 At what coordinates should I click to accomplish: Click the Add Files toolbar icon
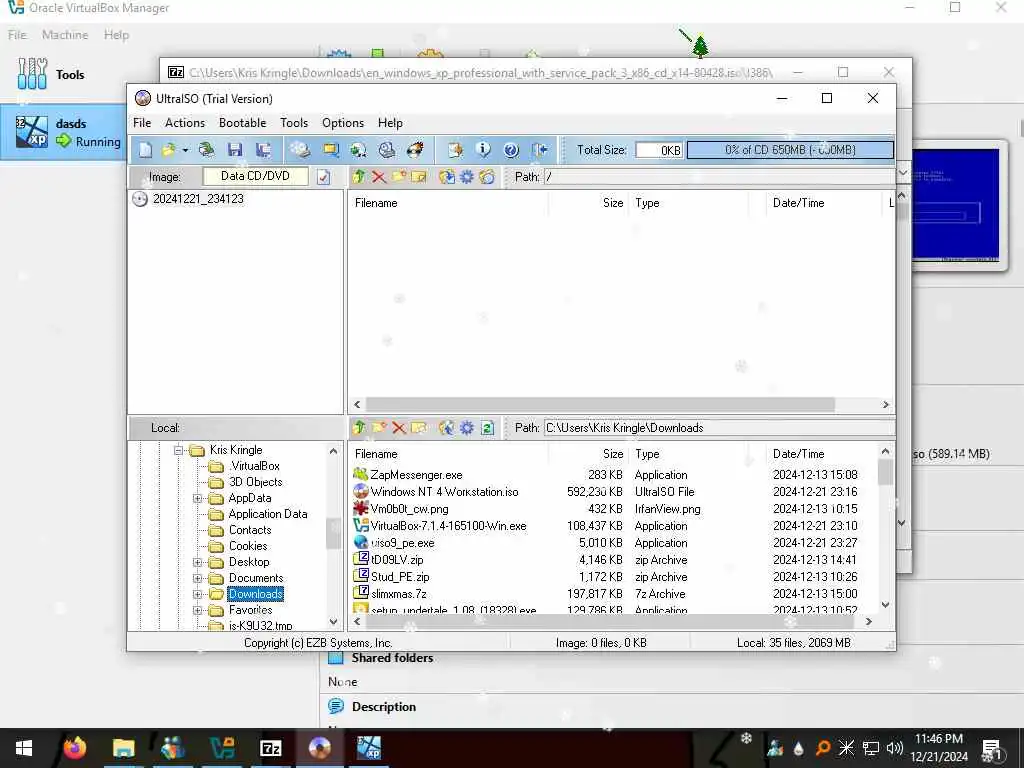pyautogui.click(x=455, y=150)
